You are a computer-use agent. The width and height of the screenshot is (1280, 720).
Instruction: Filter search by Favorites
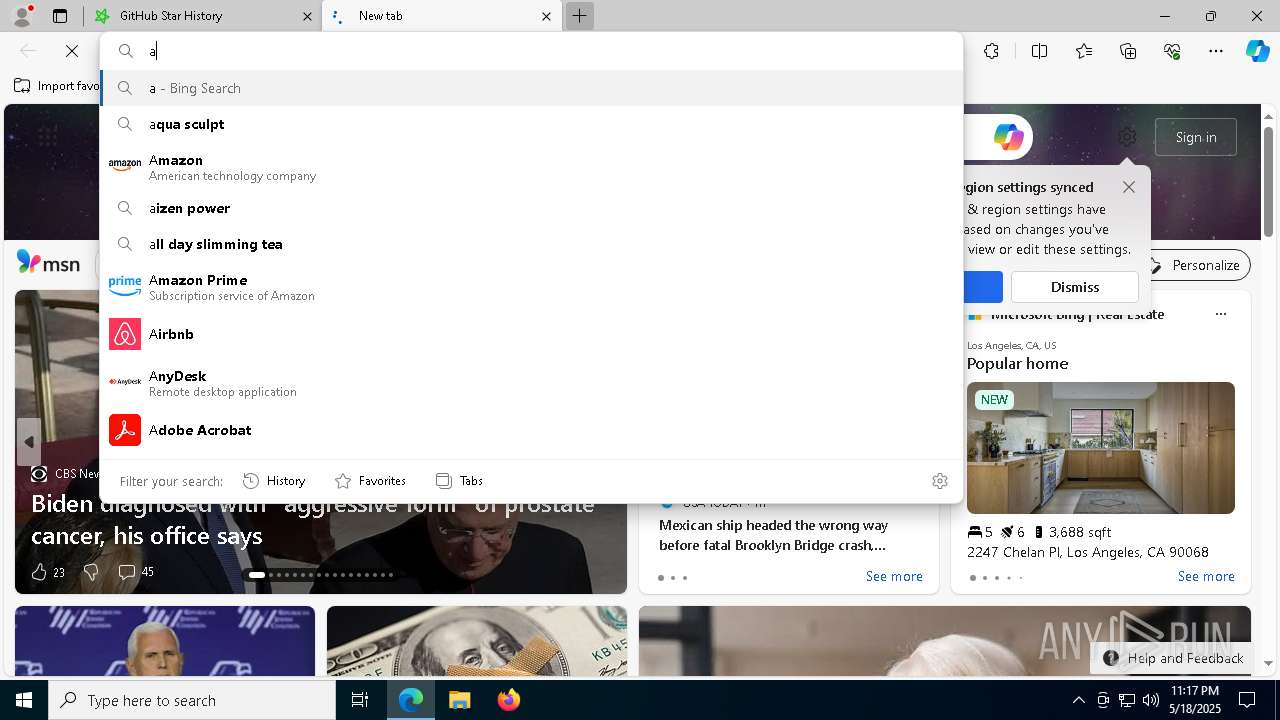(370, 481)
